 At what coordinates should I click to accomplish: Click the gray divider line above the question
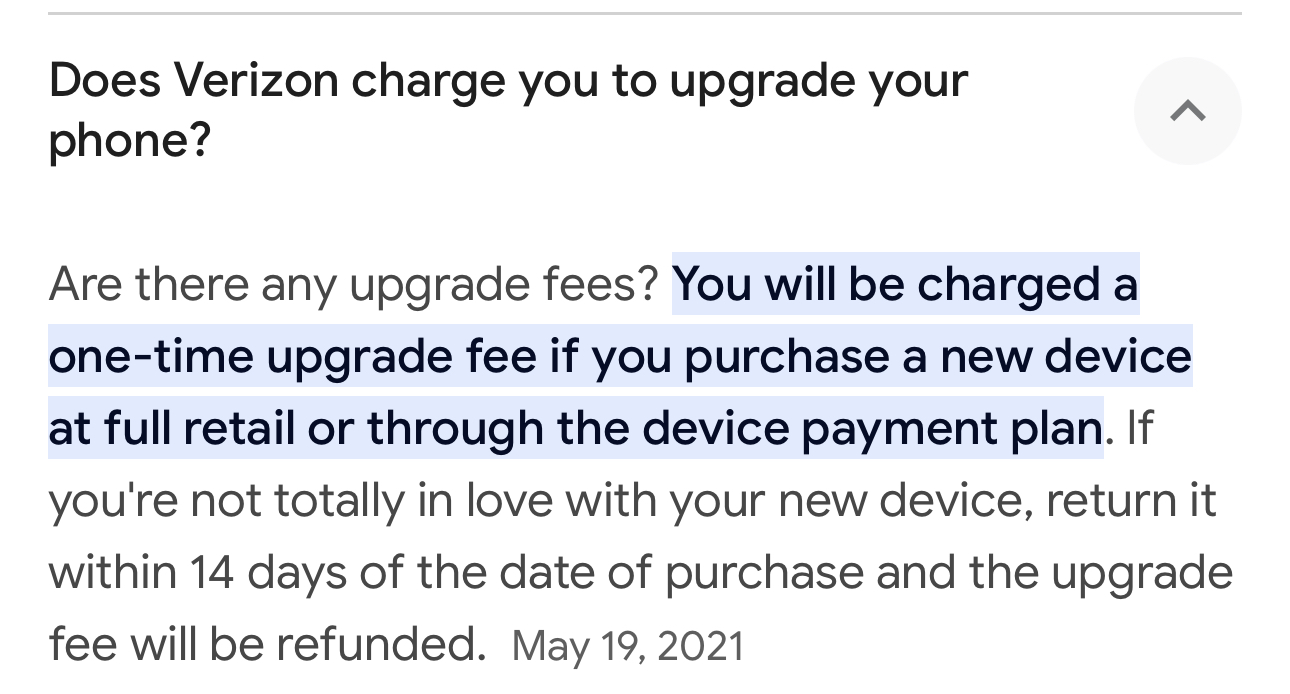point(645,14)
